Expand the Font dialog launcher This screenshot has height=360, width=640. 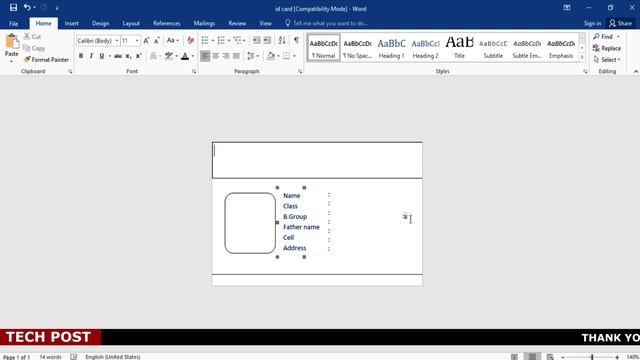click(x=194, y=71)
